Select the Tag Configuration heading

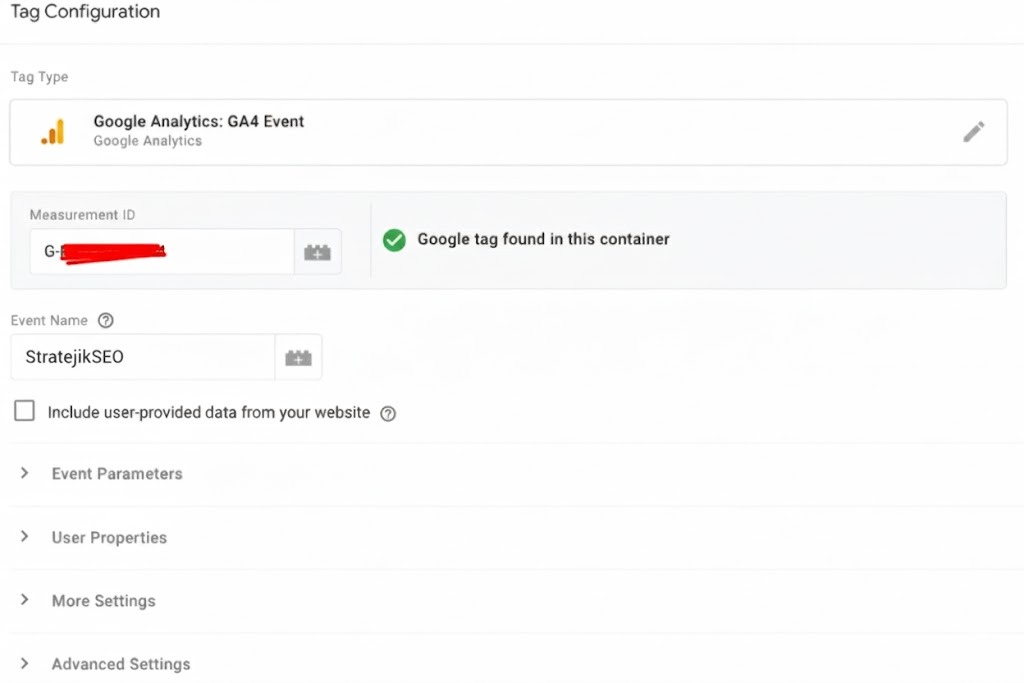[85, 12]
